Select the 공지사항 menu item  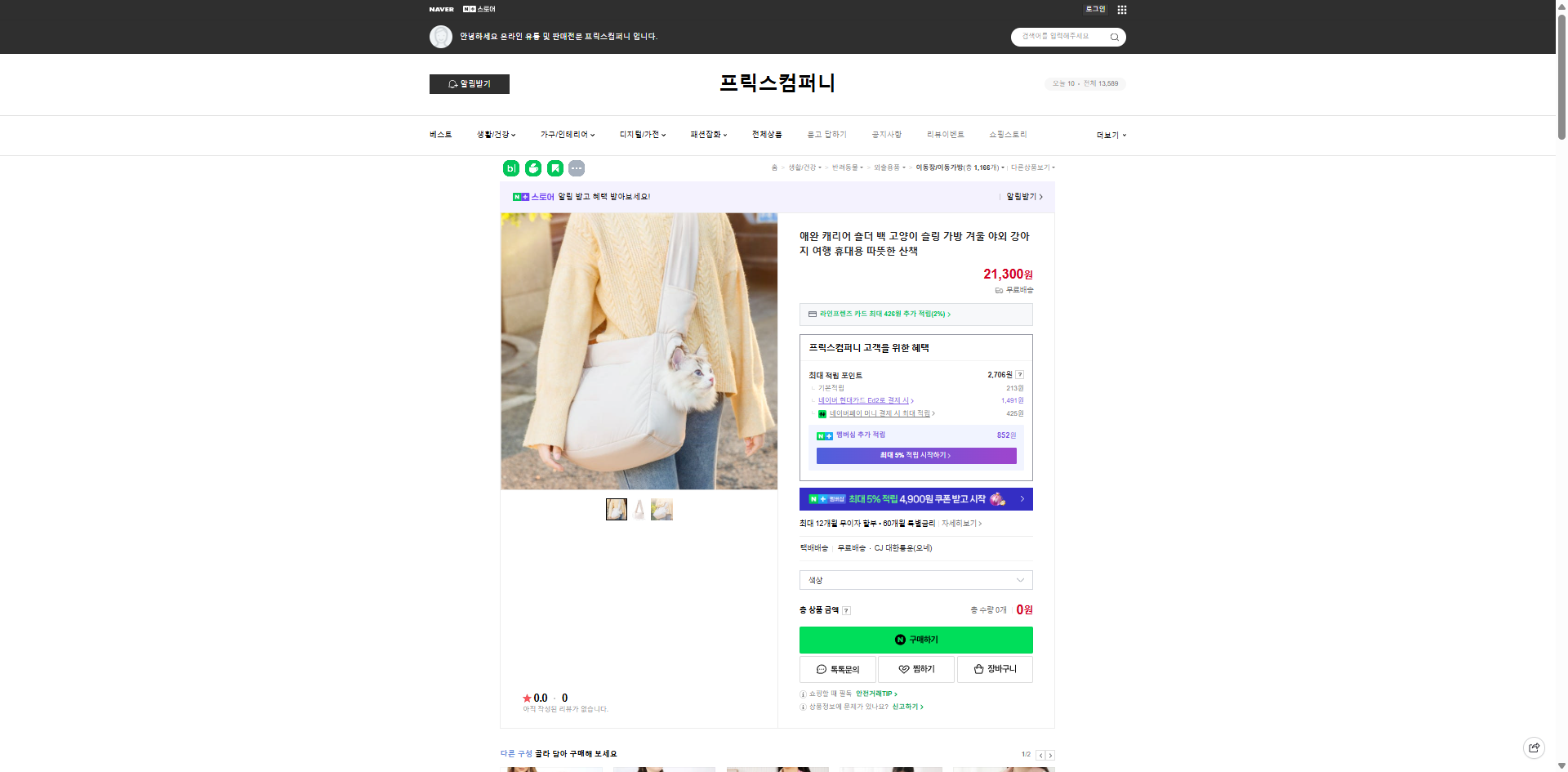(x=886, y=134)
